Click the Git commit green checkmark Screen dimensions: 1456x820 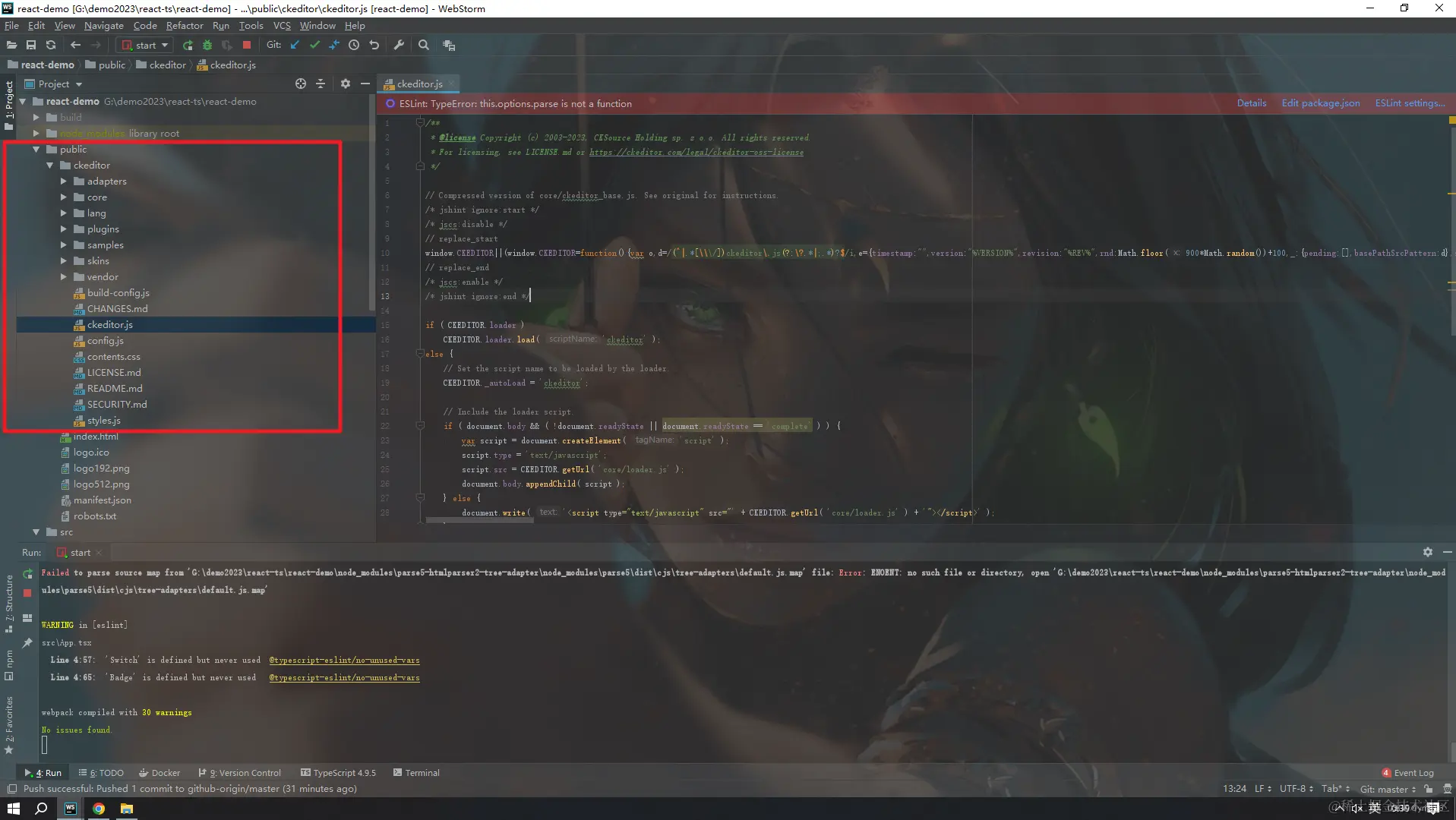pyautogui.click(x=314, y=46)
